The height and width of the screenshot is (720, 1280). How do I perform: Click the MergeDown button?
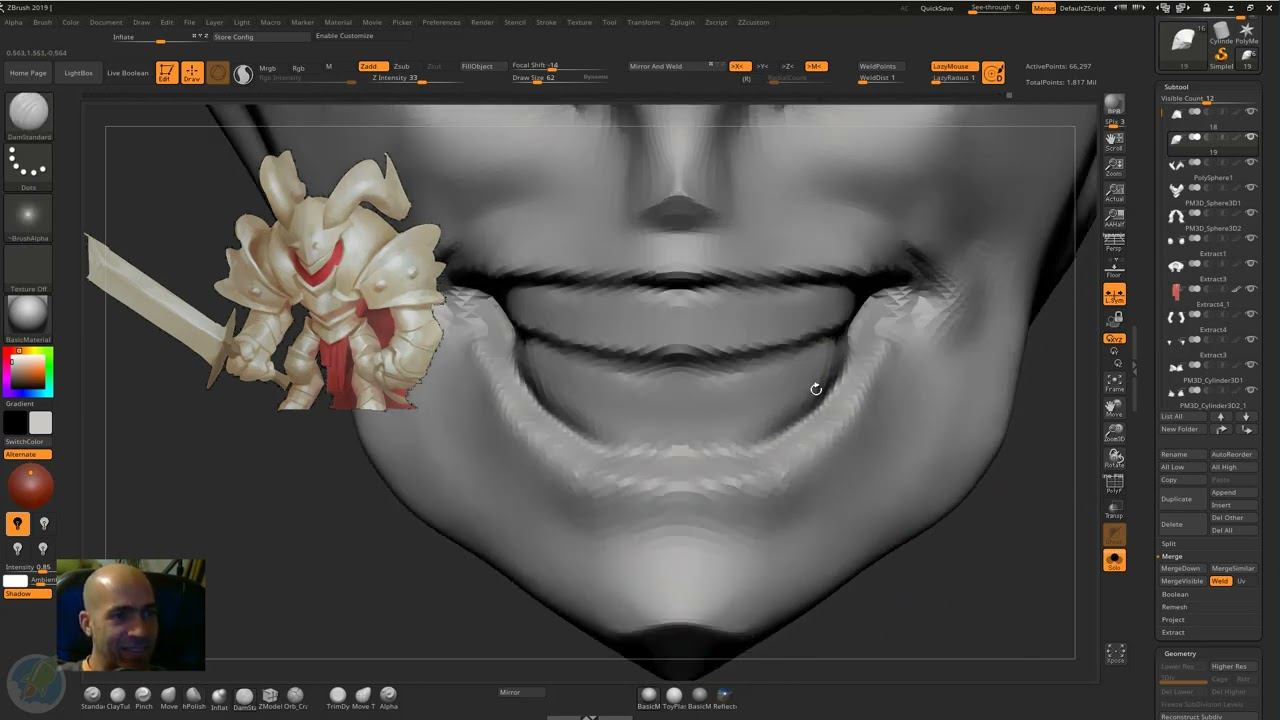click(1181, 568)
